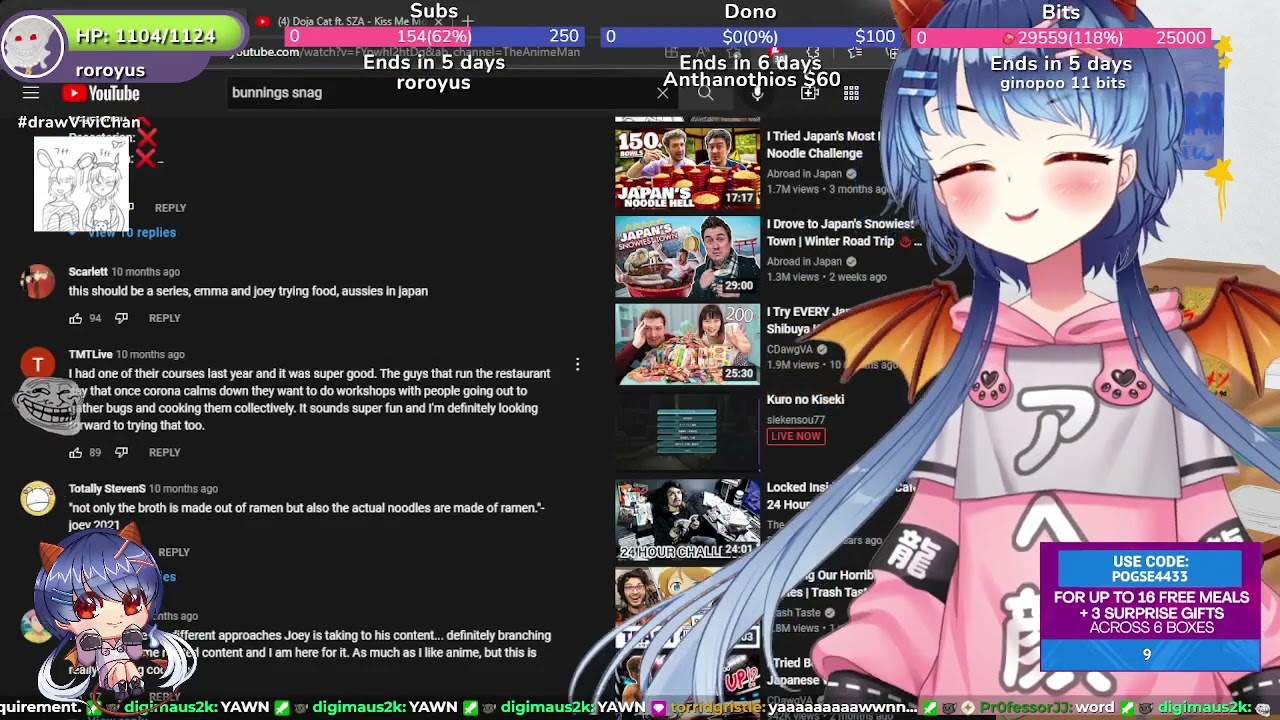Open TMTLive's channel name link

tap(90, 354)
